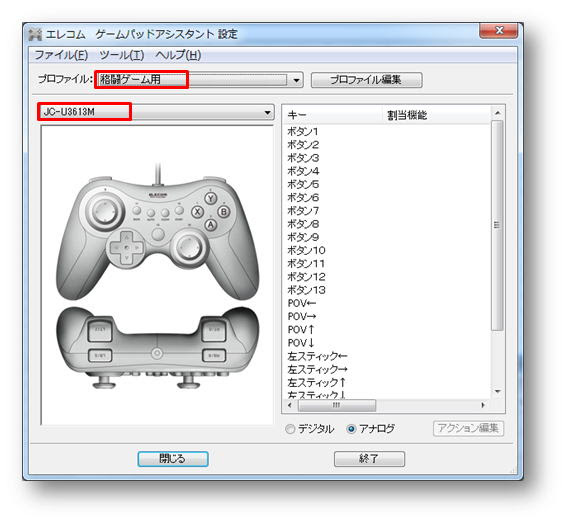Click the vertical scrollbar down arrow

(498, 392)
